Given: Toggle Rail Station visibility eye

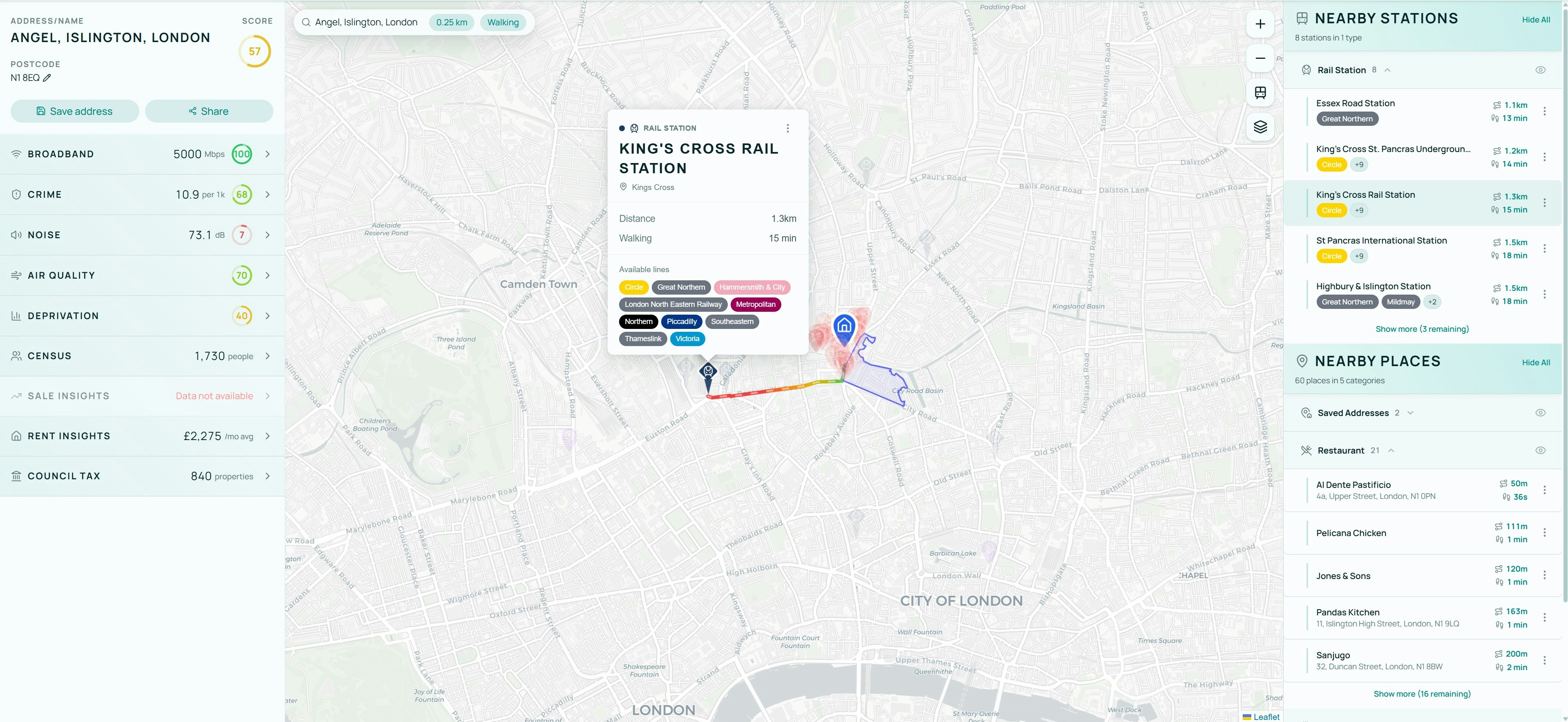Looking at the screenshot, I should (1540, 70).
